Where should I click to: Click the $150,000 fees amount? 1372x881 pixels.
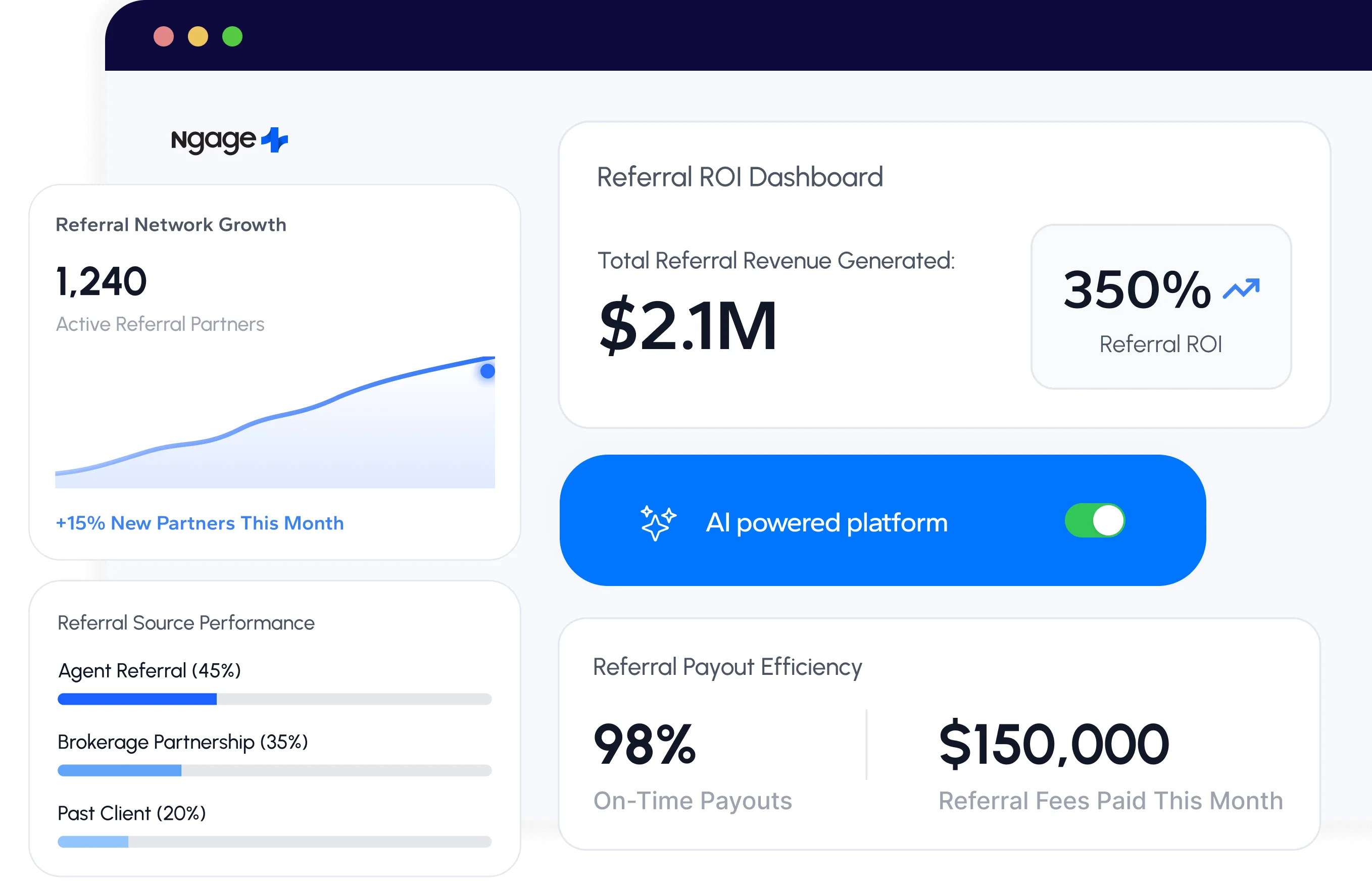pyautogui.click(x=1054, y=744)
